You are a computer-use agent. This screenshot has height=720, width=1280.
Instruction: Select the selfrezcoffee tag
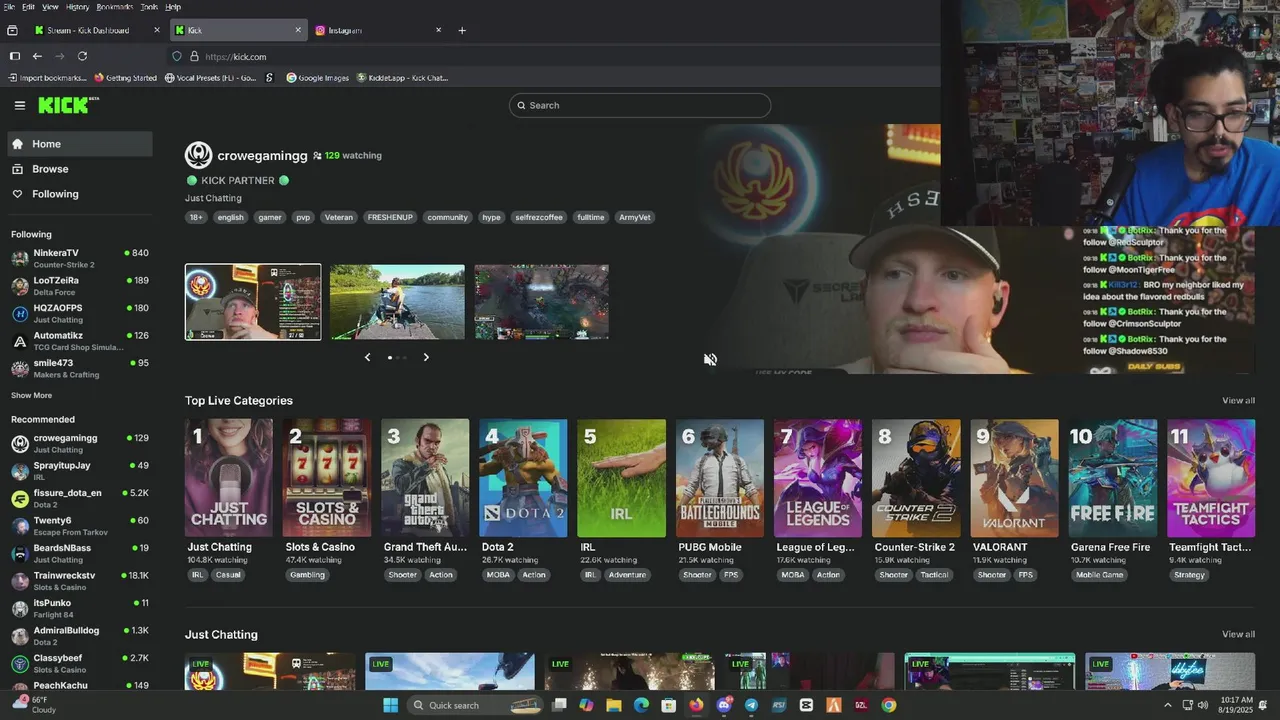(x=538, y=217)
